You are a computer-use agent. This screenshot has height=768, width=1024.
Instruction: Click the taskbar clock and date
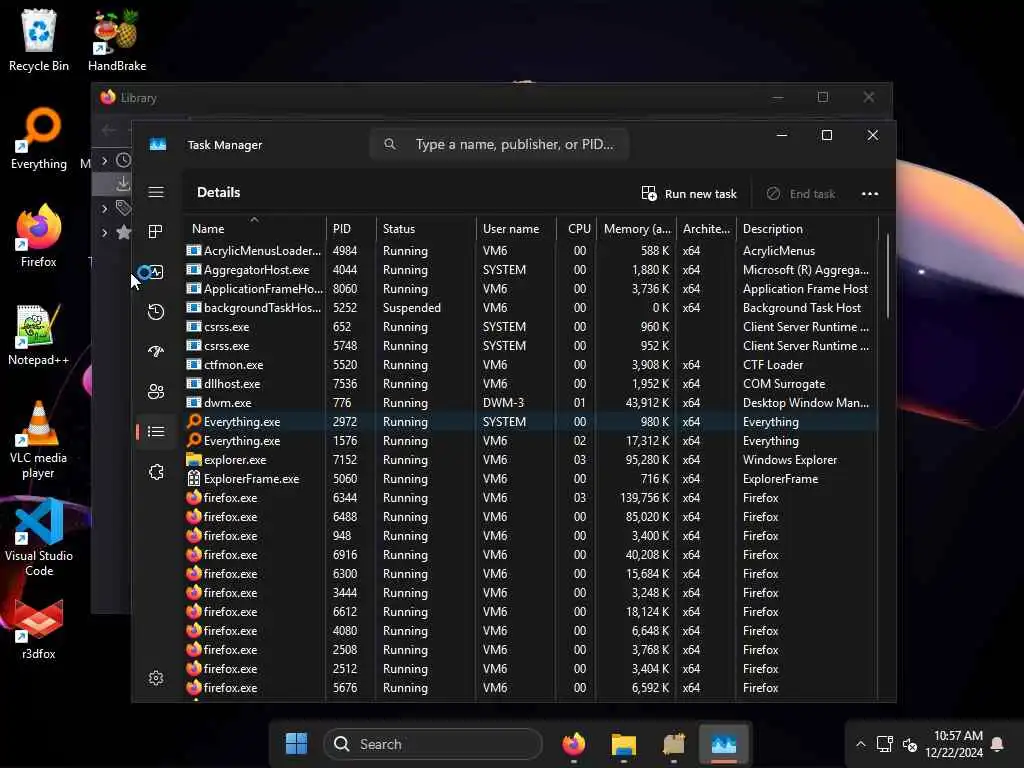tap(953, 744)
